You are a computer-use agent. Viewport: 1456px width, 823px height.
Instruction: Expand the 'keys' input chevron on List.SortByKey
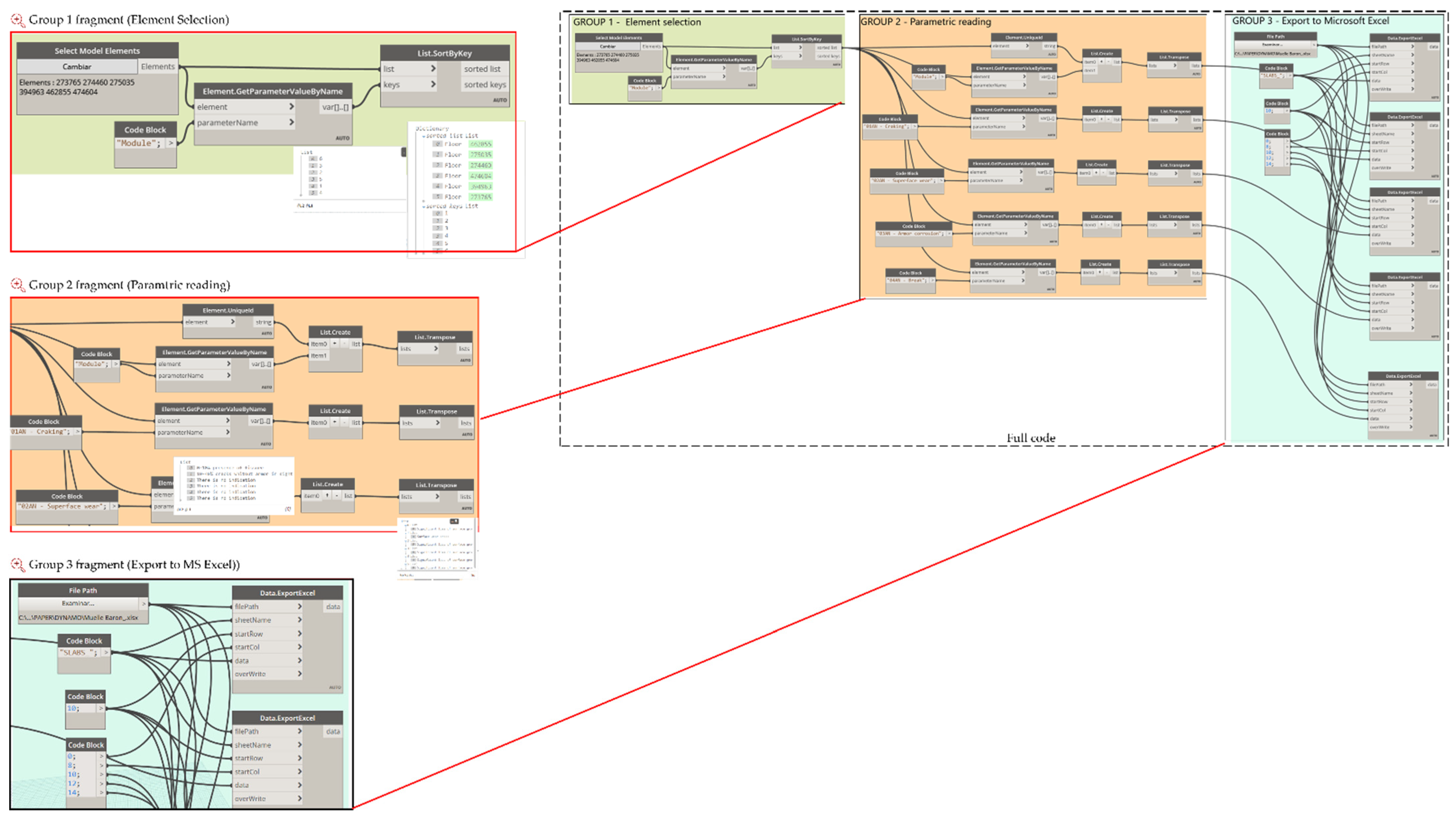(433, 84)
